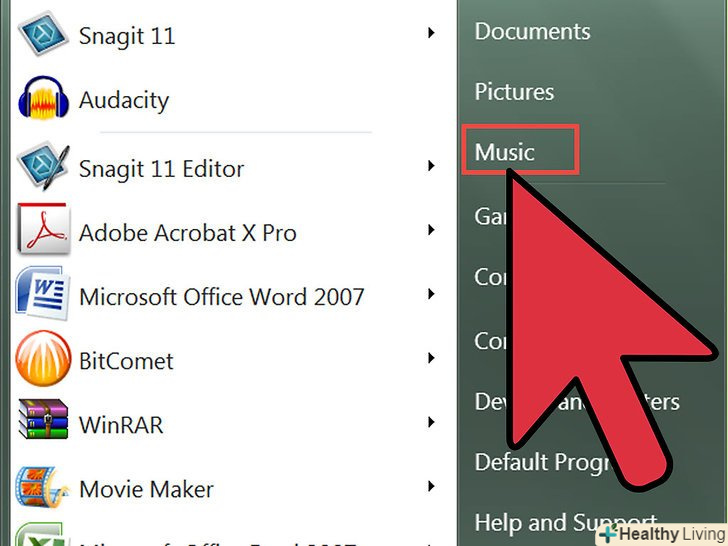Select Pictures in the Start menu
Viewport: 728px width, 546px height.
click(514, 92)
